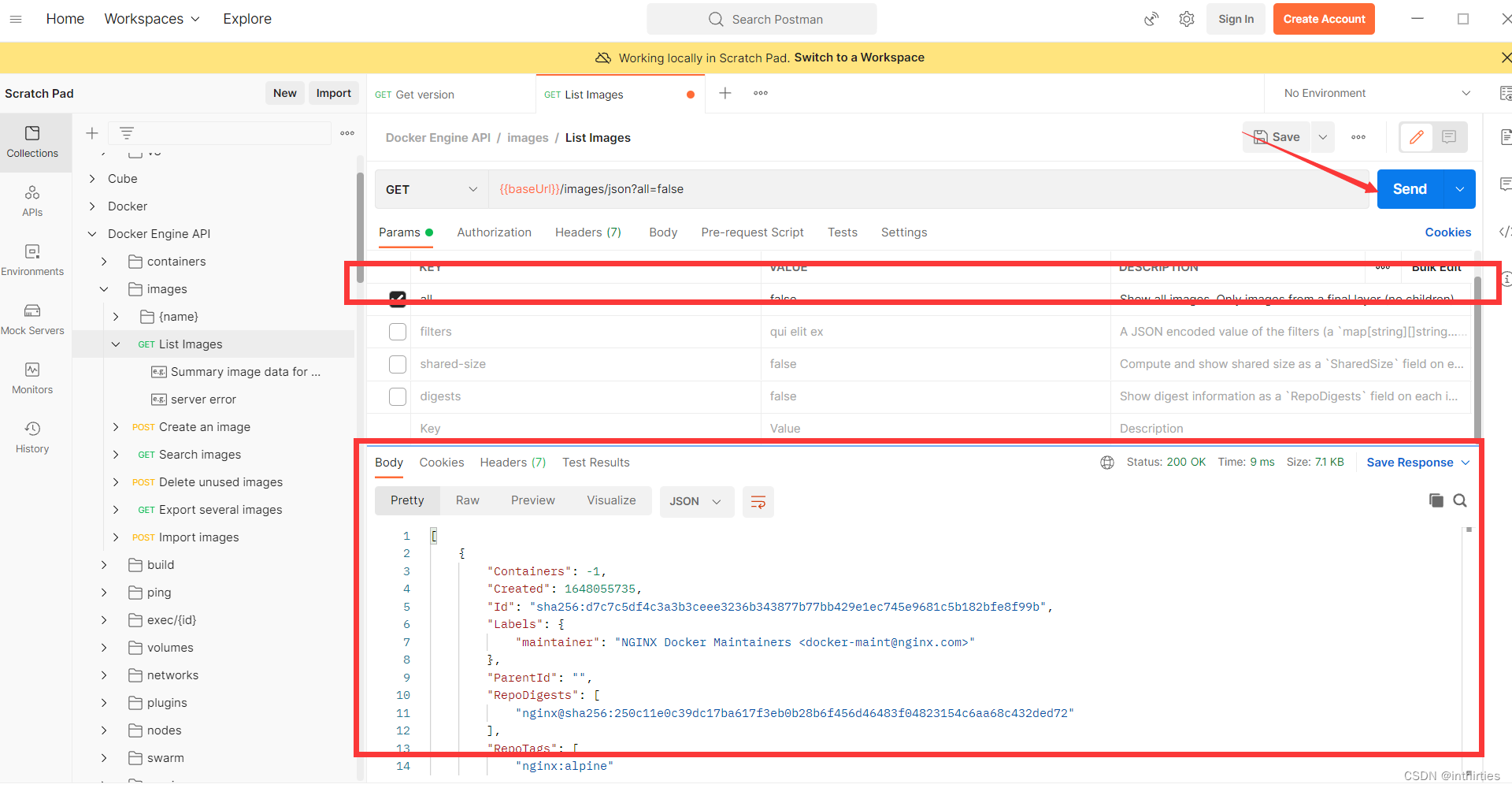Select the Visualize response view
Viewport: 1512px width, 788px height.
(x=611, y=500)
